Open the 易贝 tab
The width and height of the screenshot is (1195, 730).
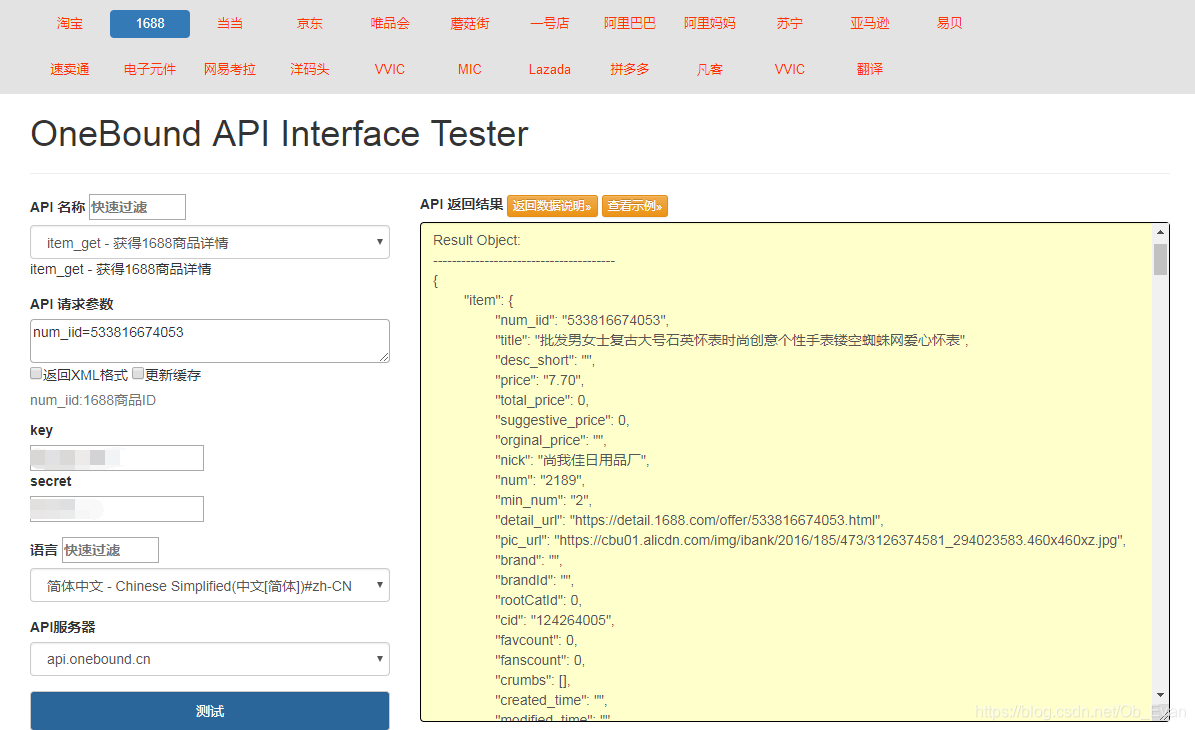[x=950, y=24]
